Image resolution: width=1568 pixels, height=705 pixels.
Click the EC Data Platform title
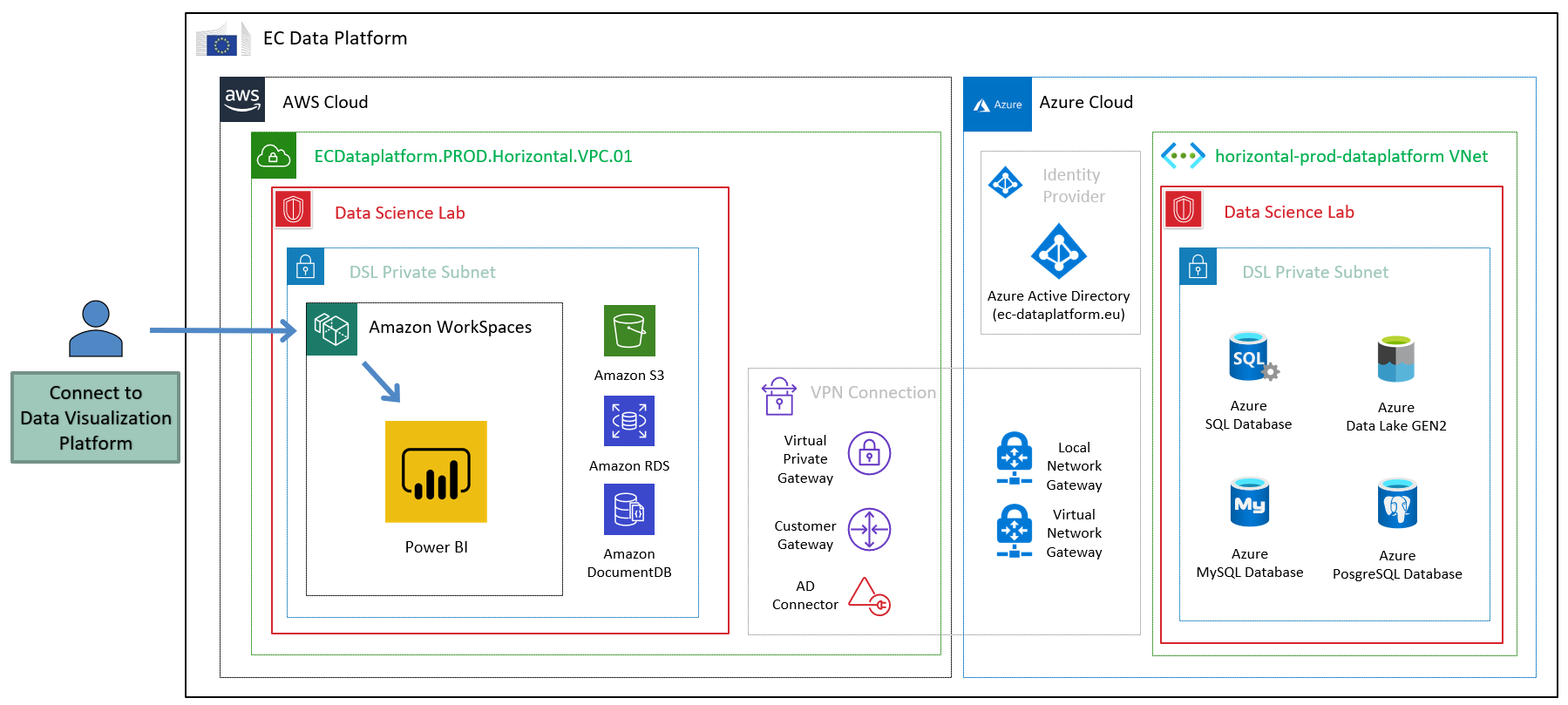[336, 38]
